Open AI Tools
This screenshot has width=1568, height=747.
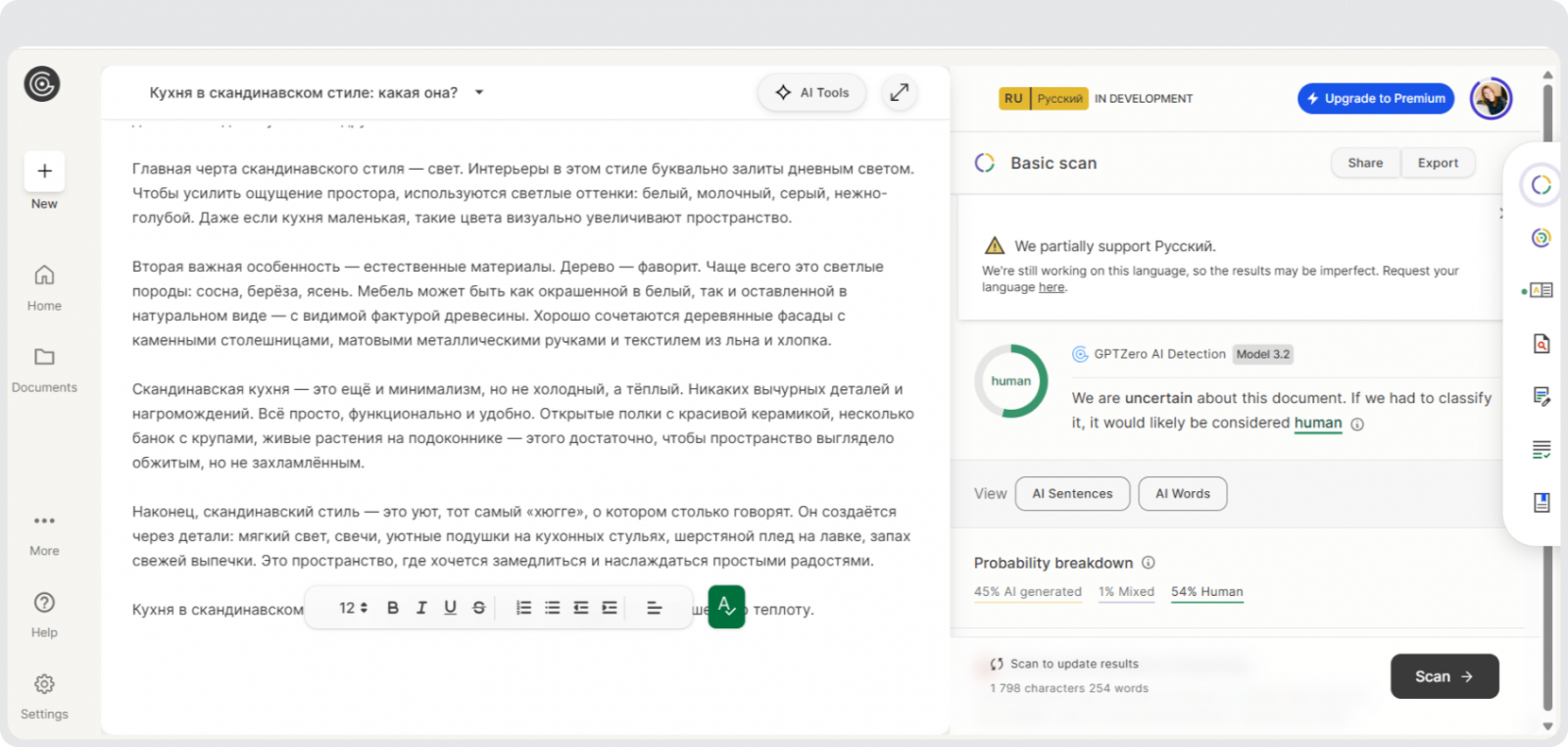(812, 92)
